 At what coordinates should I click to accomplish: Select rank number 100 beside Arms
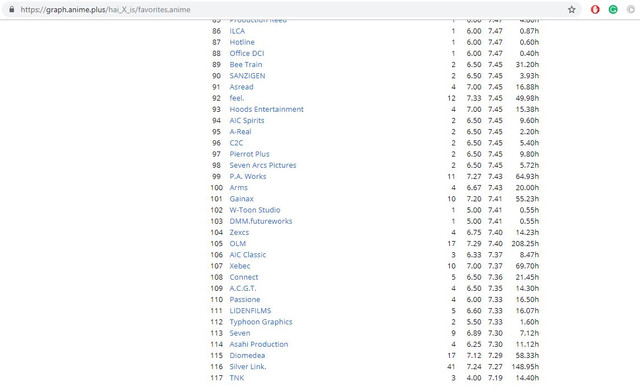[x=217, y=188]
